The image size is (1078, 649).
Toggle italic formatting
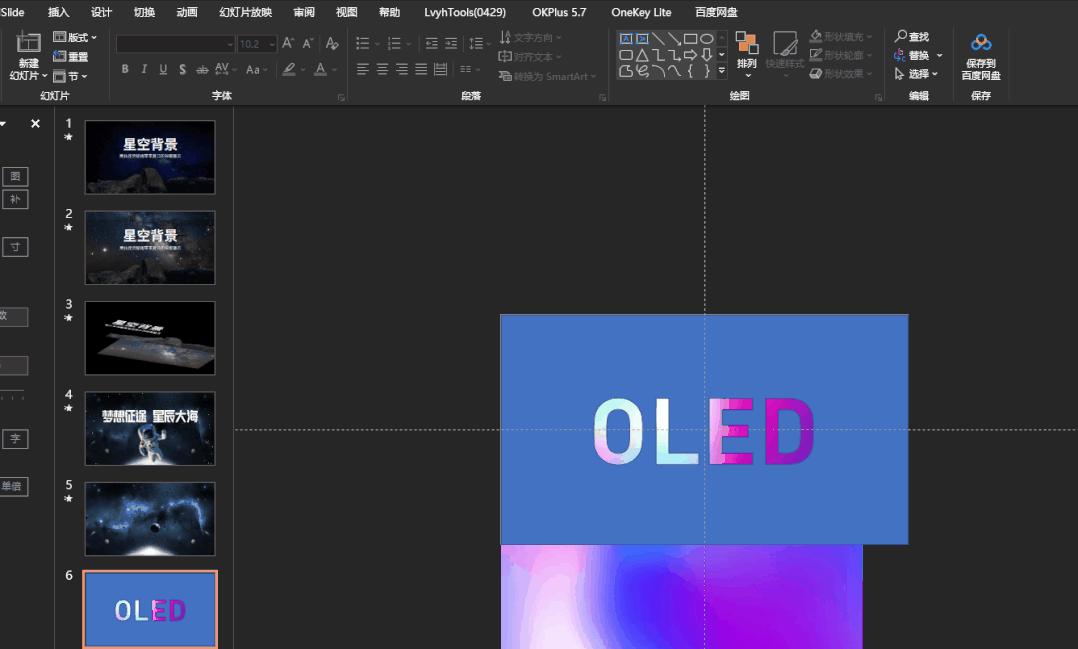(x=144, y=70)
